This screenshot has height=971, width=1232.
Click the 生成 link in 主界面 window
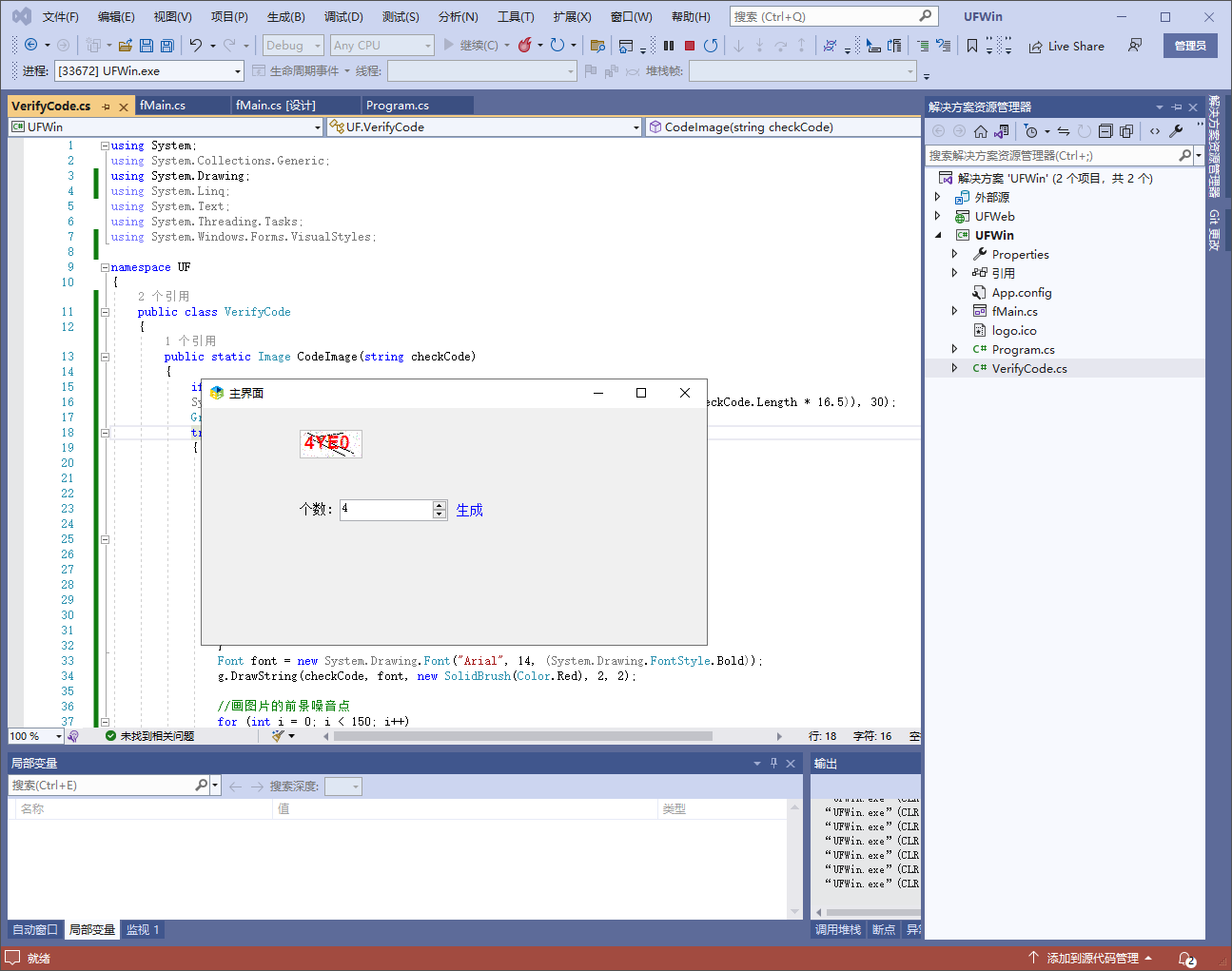tap(470, 510)
